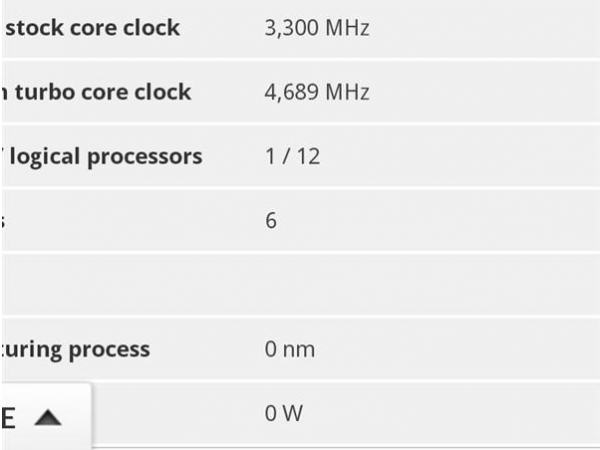Select the manufacturing process label text
This screenshot has width=600, height=450.
tap(76, 350)
